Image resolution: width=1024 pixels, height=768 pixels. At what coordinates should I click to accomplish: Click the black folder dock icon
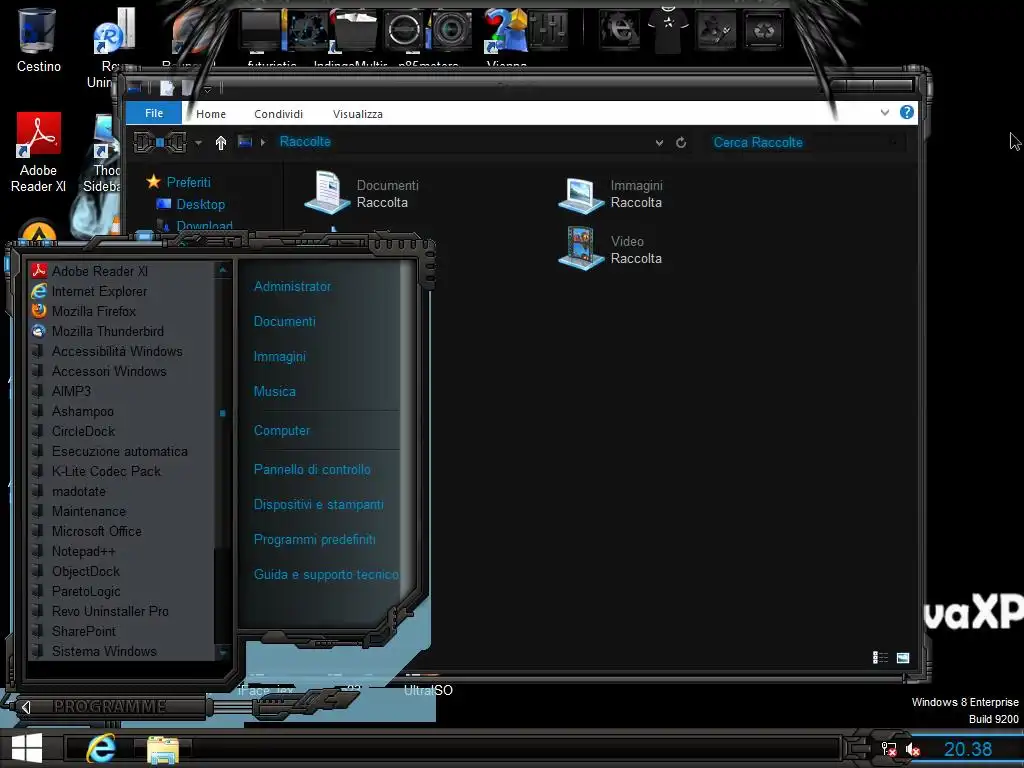point(354,30)
